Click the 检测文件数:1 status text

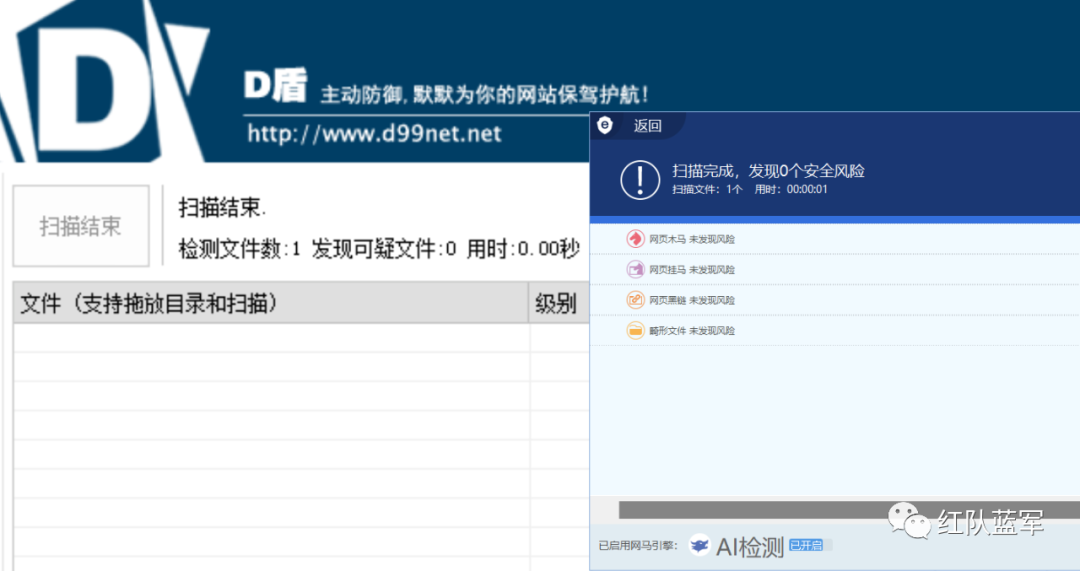pos(240,248)
